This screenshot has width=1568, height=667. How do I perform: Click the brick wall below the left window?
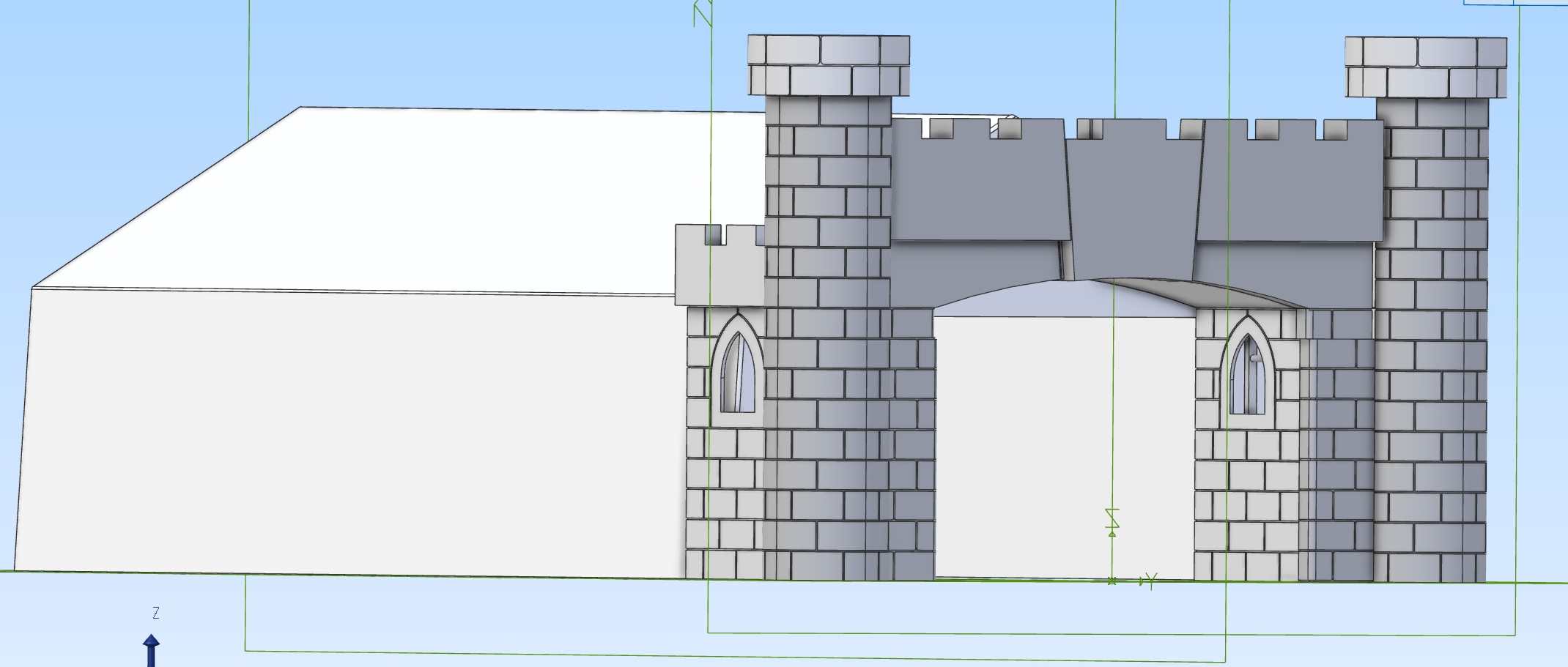(724, 498)
